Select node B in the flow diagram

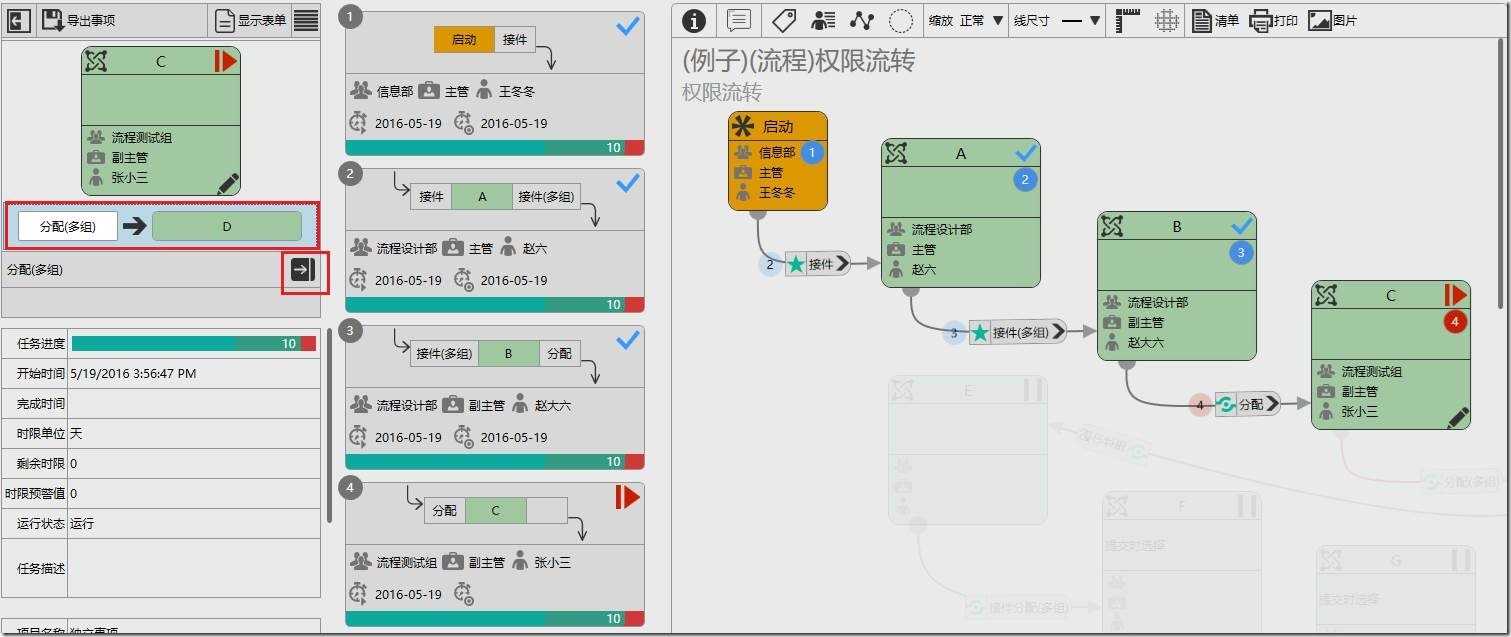click(x=1176, y=286)
